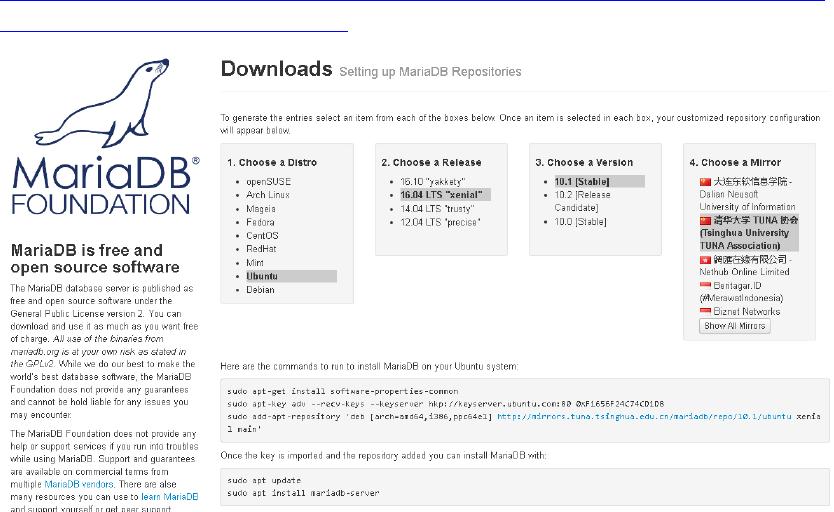Click "MariaDB is free and open source software" heading
This screenshot has height=512, width=834.
[x=95, y=258]
